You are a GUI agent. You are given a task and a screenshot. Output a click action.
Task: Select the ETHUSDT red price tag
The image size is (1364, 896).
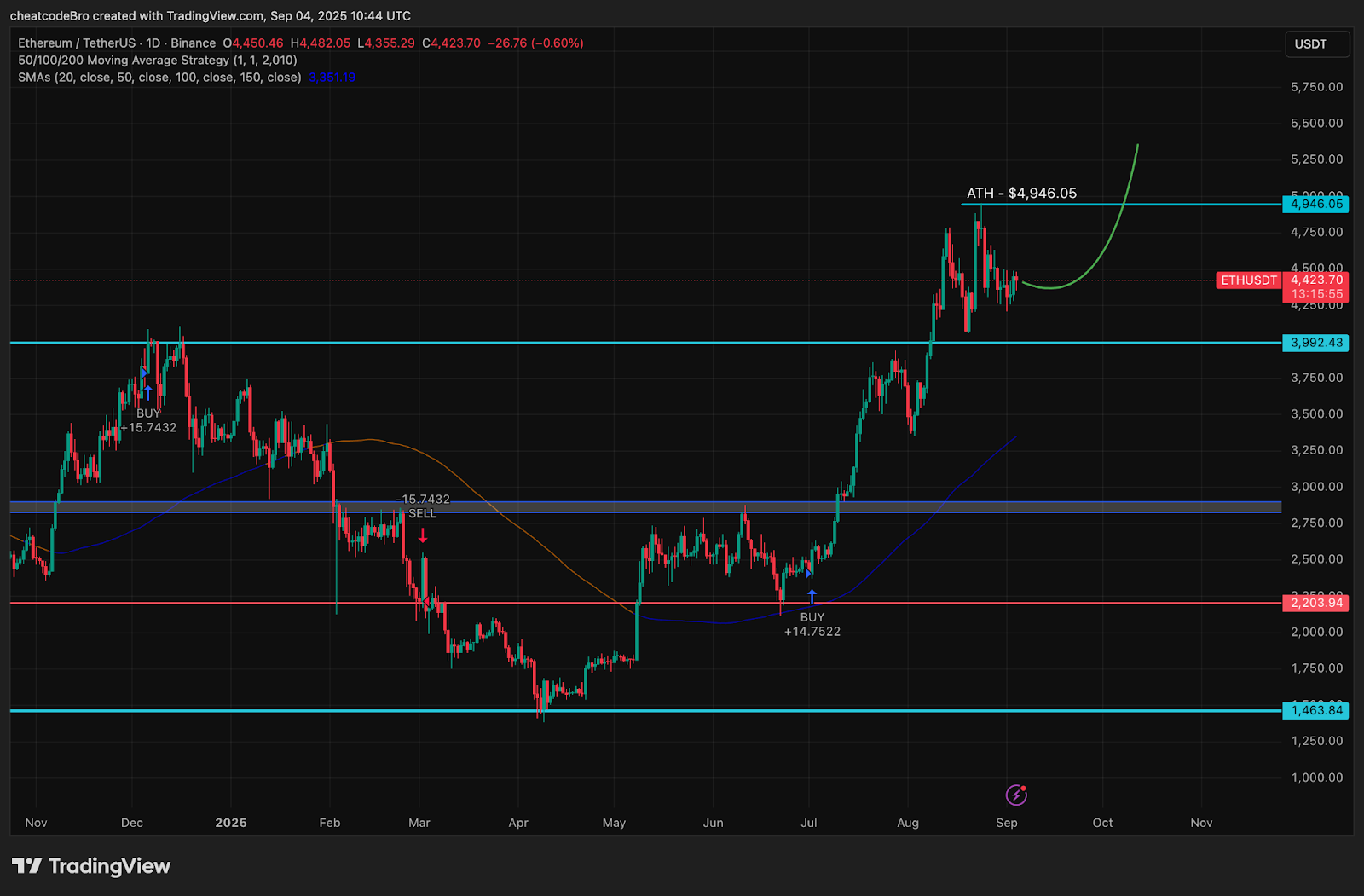pyautogui.click(x=1248, y=280)
